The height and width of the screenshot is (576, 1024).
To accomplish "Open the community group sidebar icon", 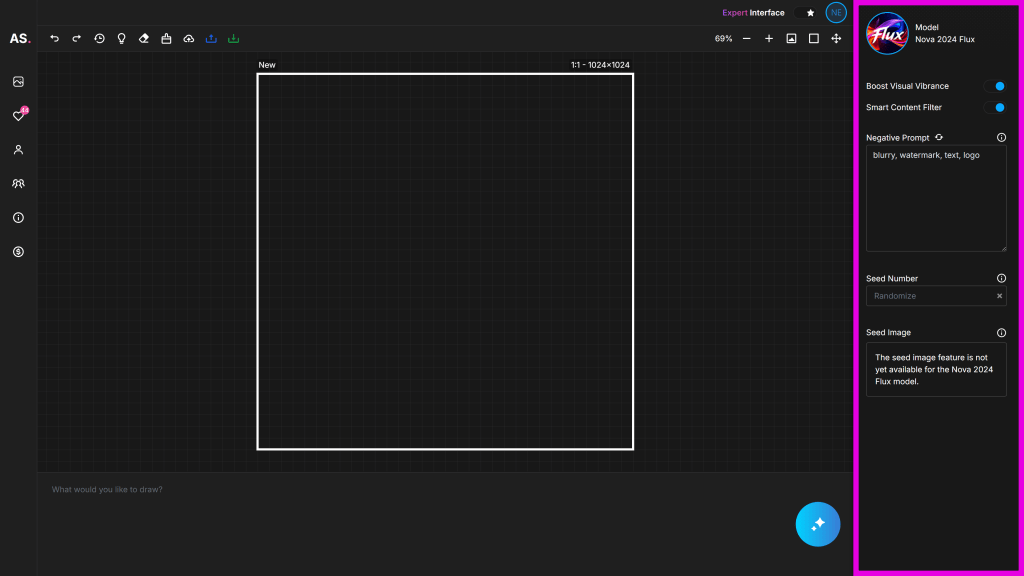I will click(18, 184).
